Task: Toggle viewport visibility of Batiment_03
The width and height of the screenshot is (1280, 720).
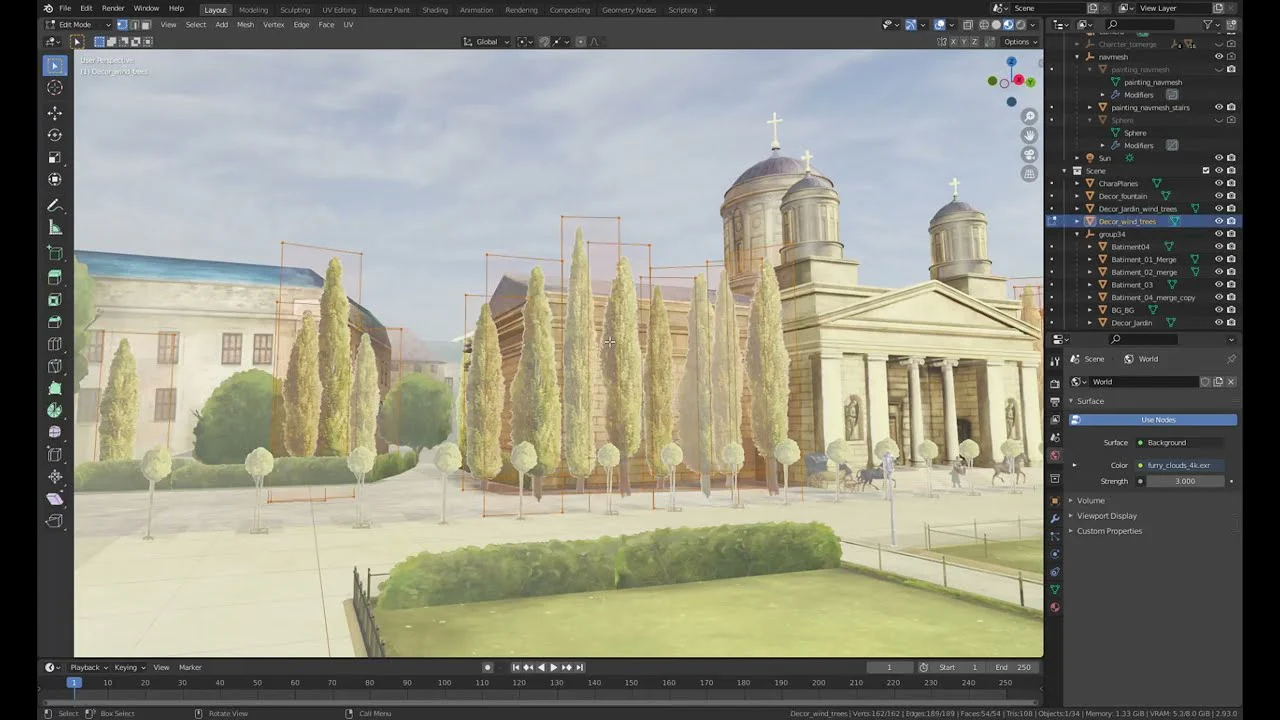Action: [1218, 285]
